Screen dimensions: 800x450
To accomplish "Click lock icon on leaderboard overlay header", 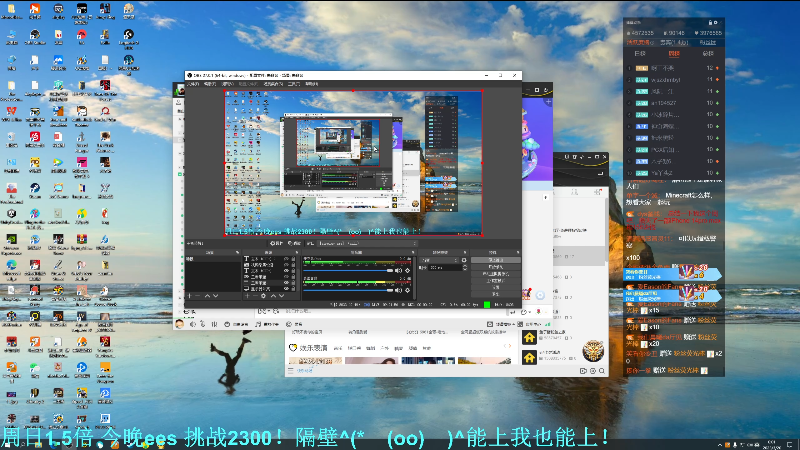I will 710,22.
